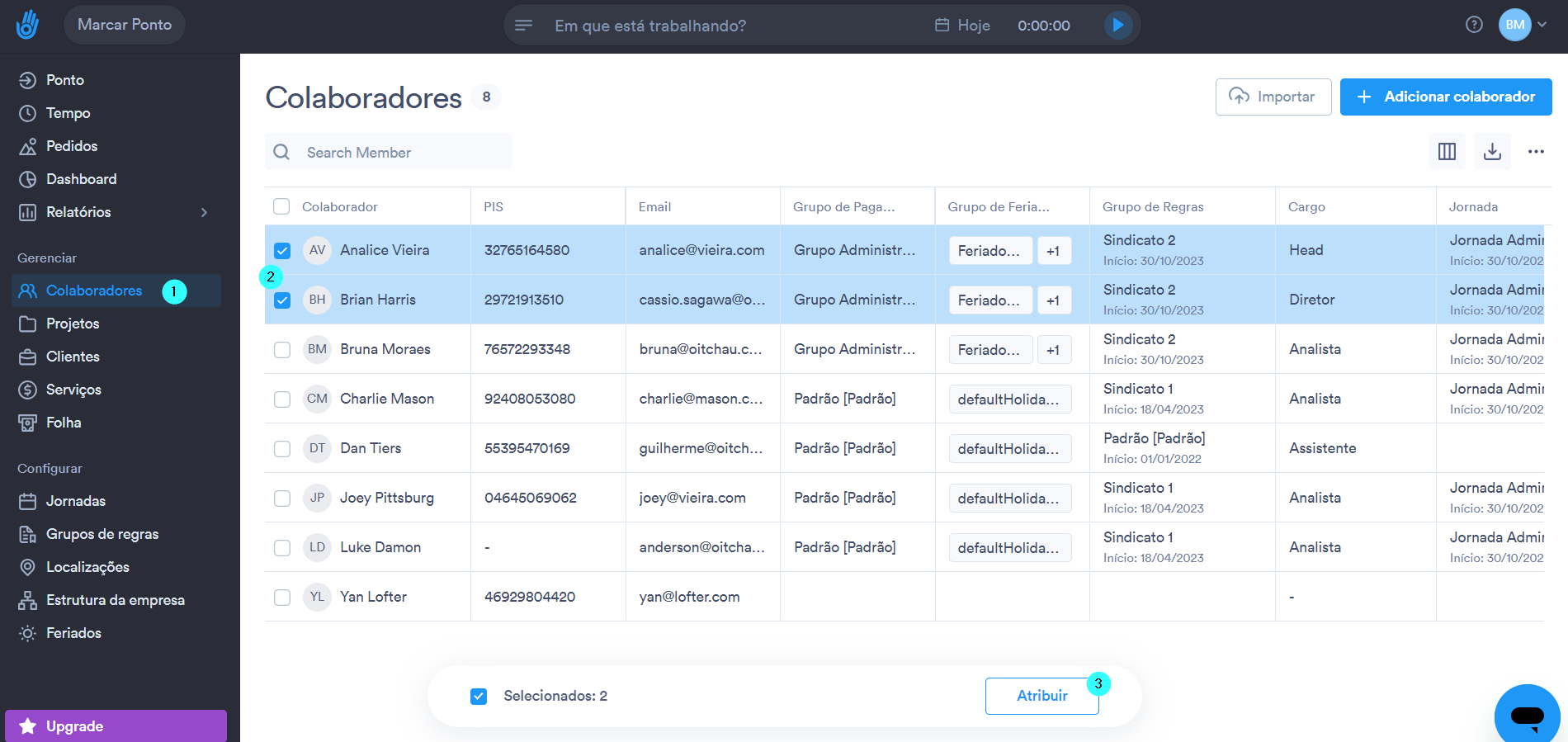This screenshot has height=742, width=1568.
Task: Click the download export icon
Action: point(1492,151)
